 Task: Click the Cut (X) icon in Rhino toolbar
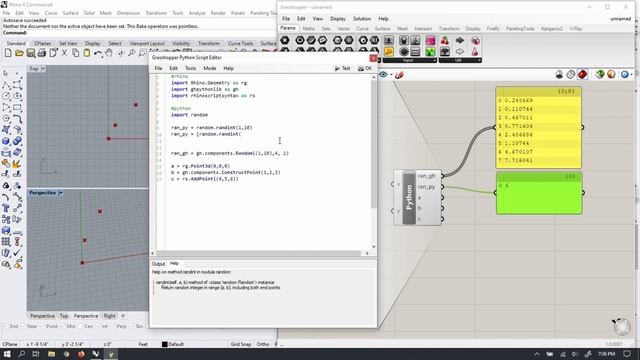click(x=64, y=53)
